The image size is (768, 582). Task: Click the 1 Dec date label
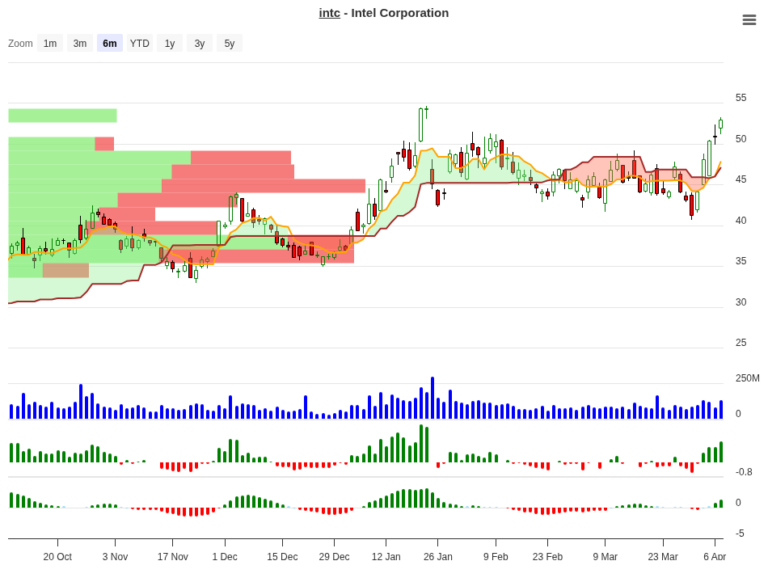(225, 557)
